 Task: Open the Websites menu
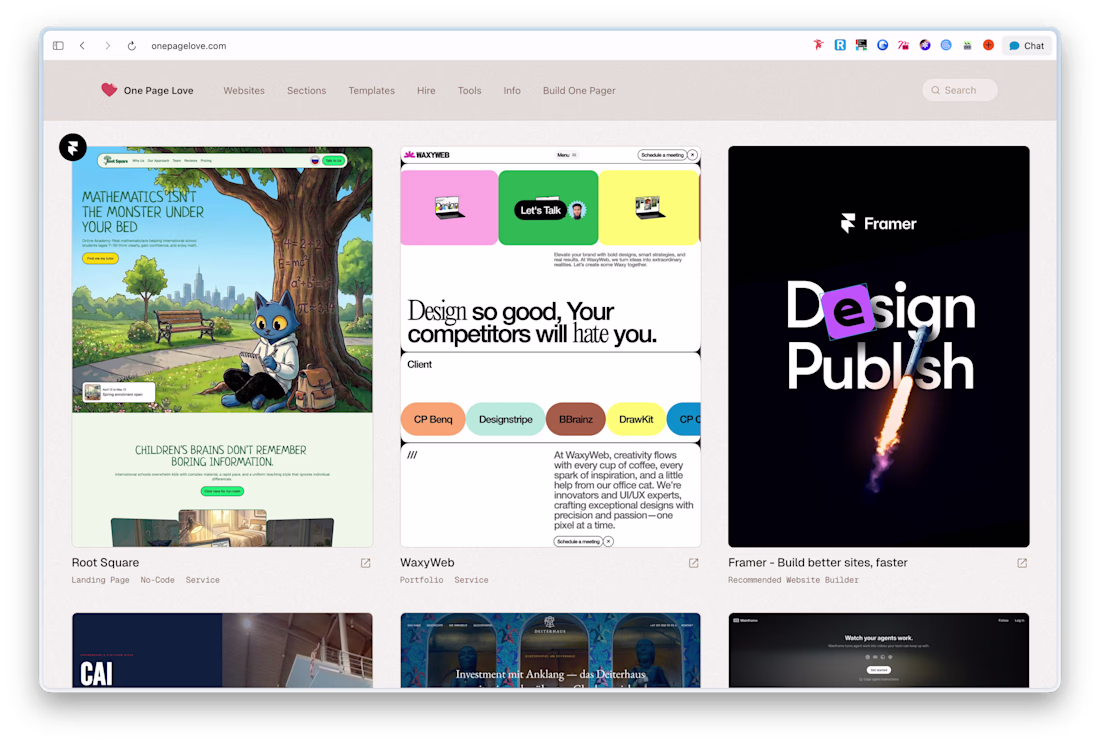point(244,90)
